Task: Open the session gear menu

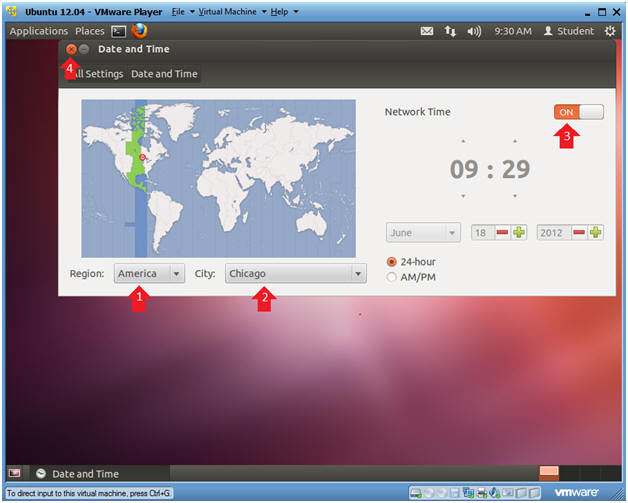Action: click(610, 31)
